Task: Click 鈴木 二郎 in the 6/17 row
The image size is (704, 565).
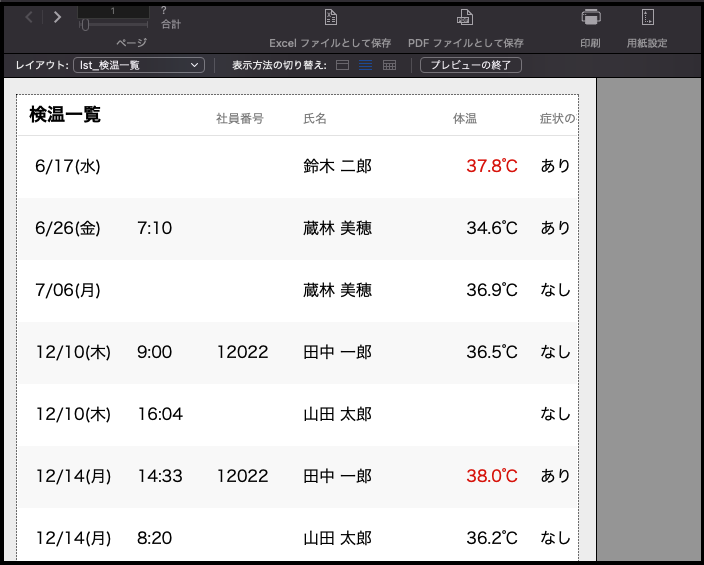Action: click(337, 166)
